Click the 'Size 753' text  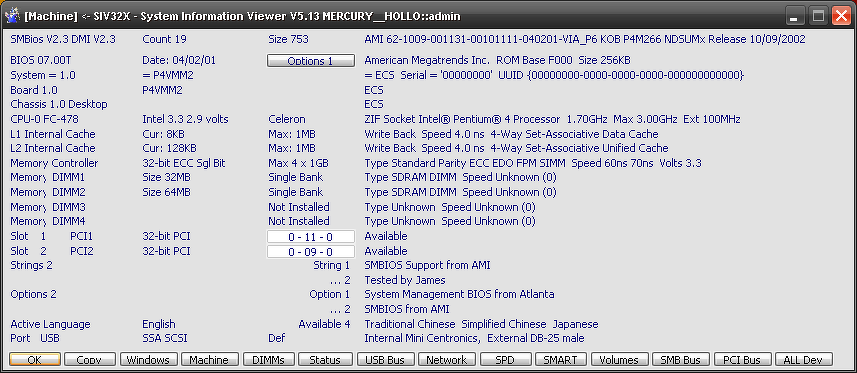click(289, 39)
